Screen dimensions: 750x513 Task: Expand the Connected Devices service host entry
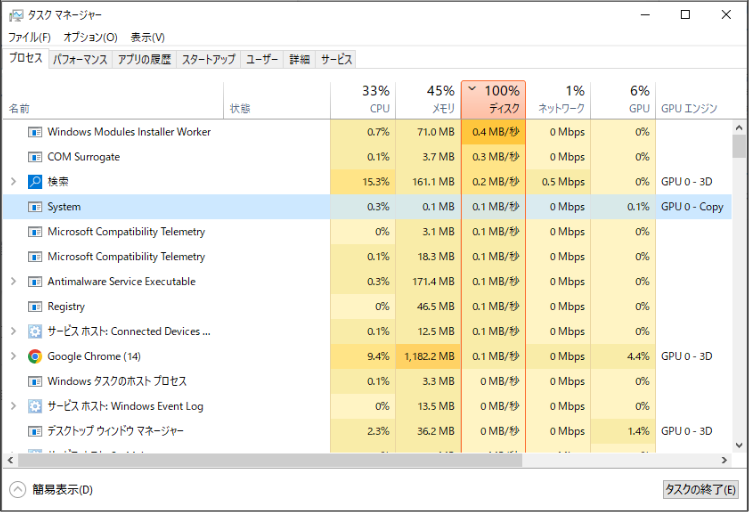pyautogui.click(x=13, y=331)
